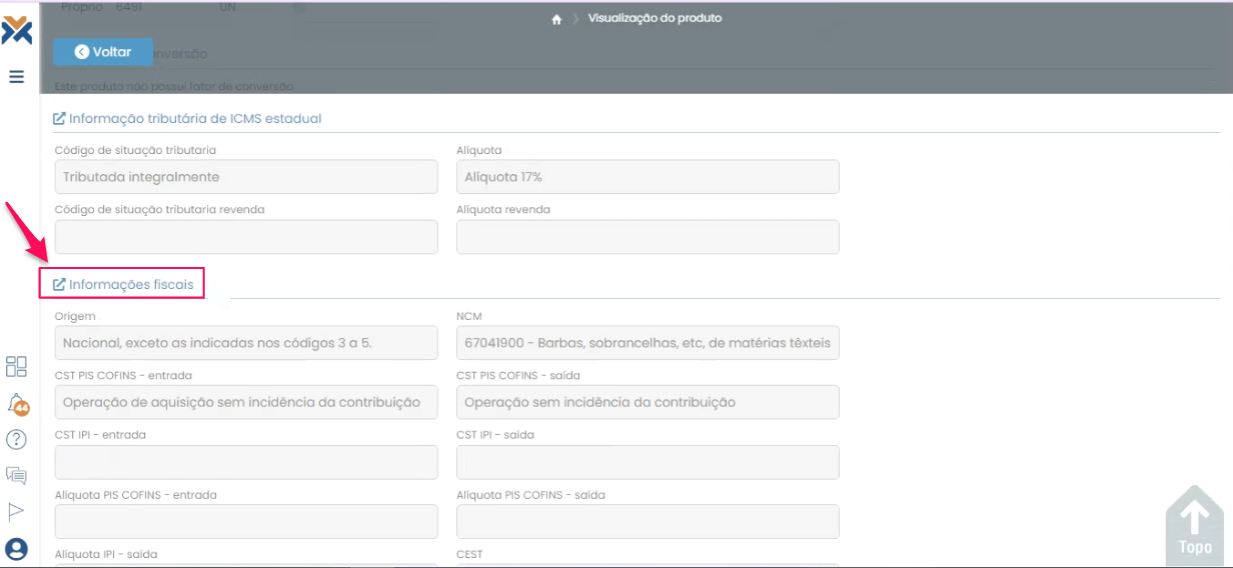
Task: Click the help question mark icon
Action: [16, 439]
